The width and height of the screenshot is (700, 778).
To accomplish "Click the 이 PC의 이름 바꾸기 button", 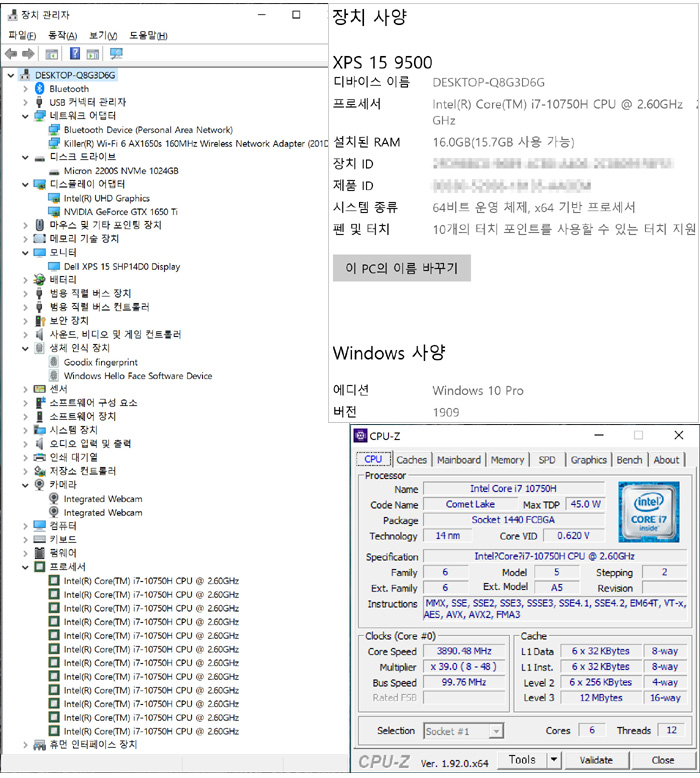I will click(x=401, y=268).
